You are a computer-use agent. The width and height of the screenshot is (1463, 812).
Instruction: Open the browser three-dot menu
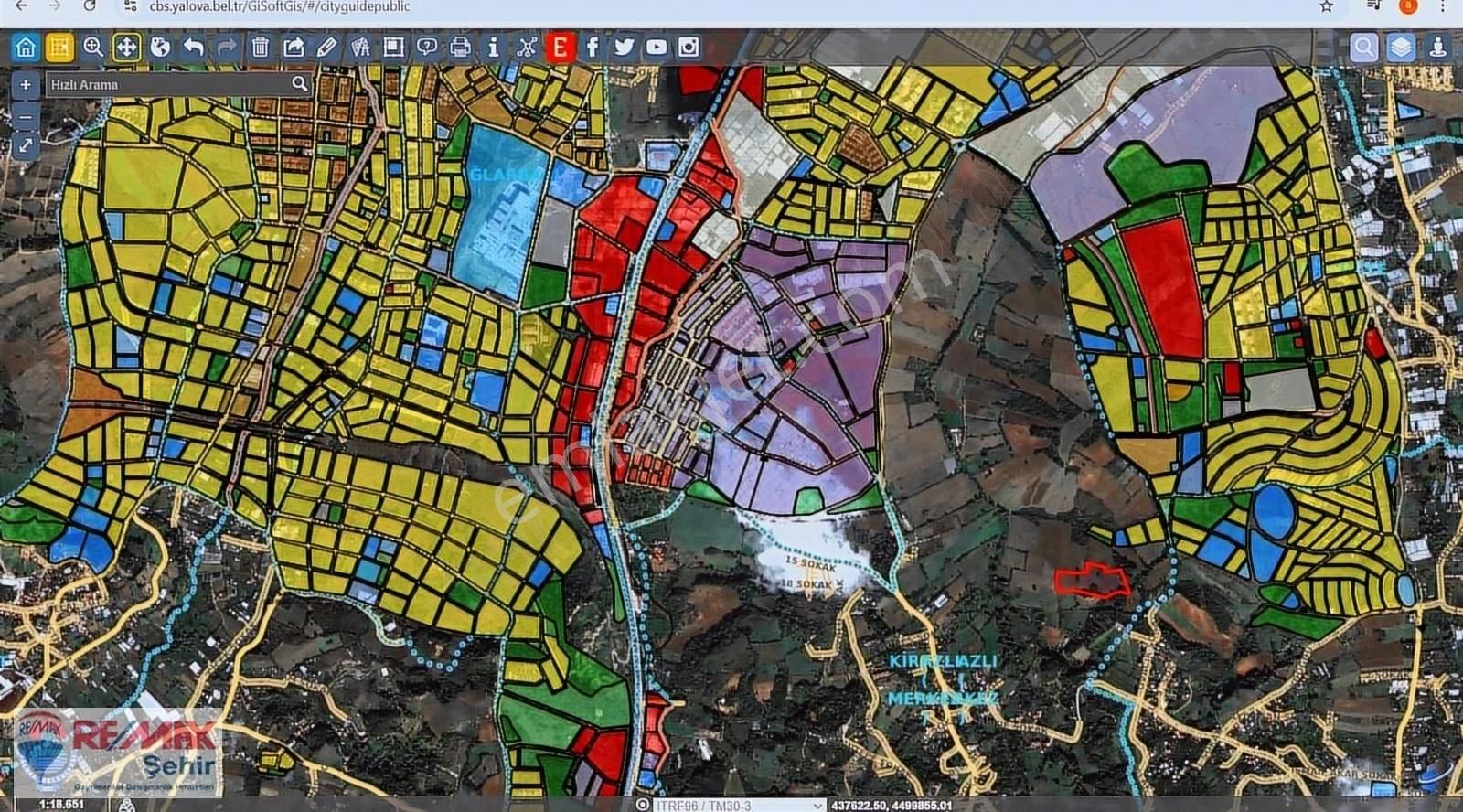[1445, 5]
